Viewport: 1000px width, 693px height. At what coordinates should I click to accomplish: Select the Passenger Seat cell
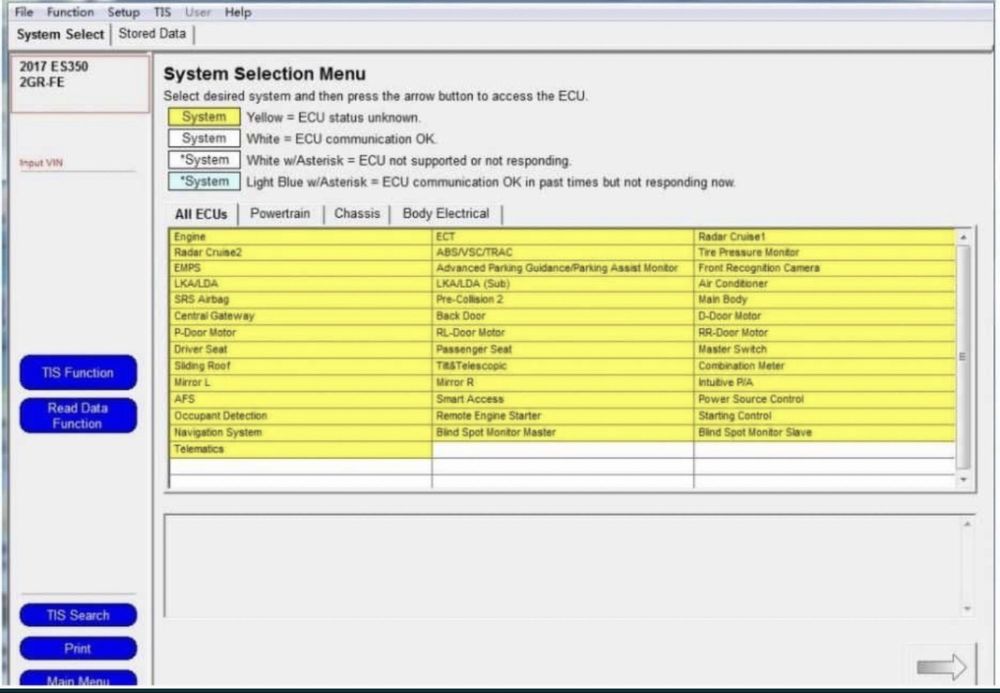click(x=562, y=349)
